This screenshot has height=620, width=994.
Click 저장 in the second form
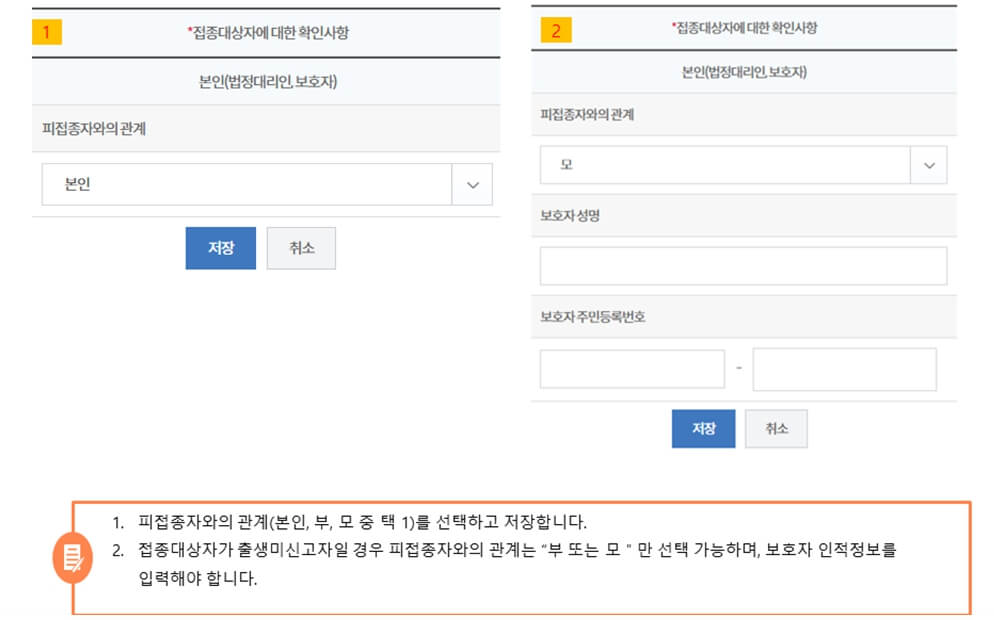click(x=703, y=428)
